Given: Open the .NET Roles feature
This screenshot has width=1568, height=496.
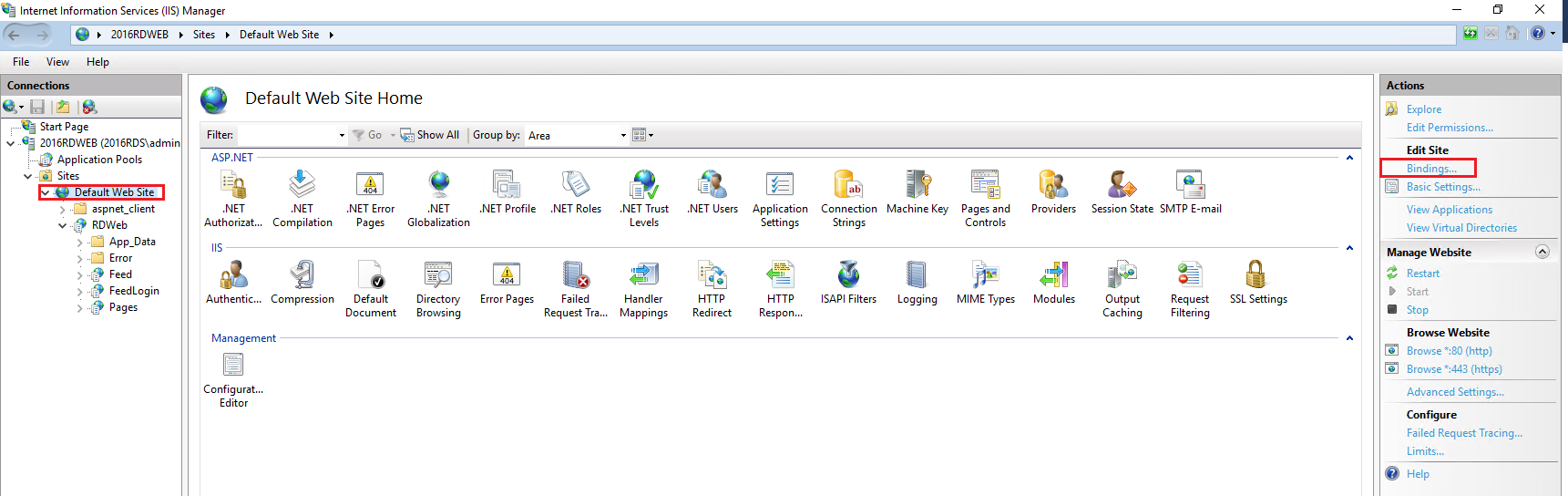Looking at the screenshot, I should (576, 192).
